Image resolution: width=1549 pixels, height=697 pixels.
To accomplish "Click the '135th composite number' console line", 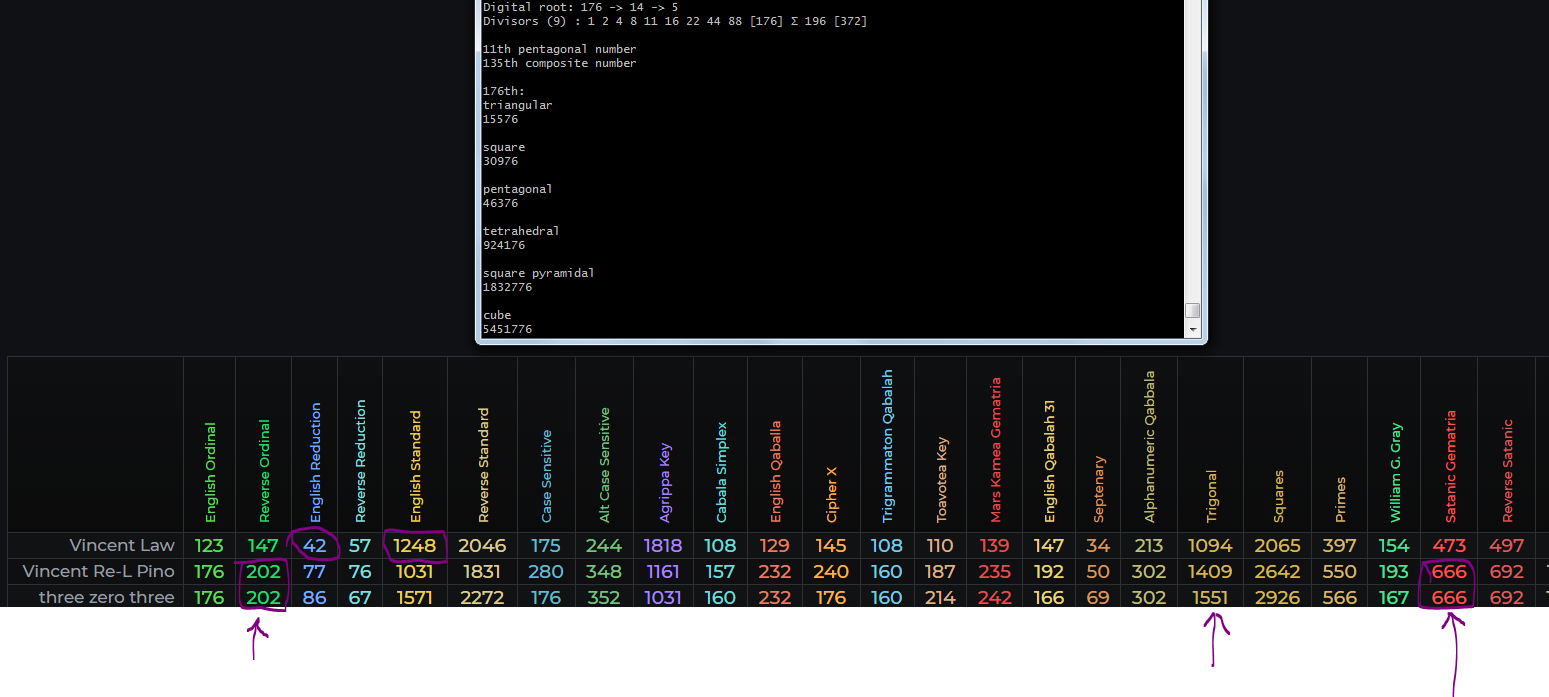I will (x=559, y=63).
